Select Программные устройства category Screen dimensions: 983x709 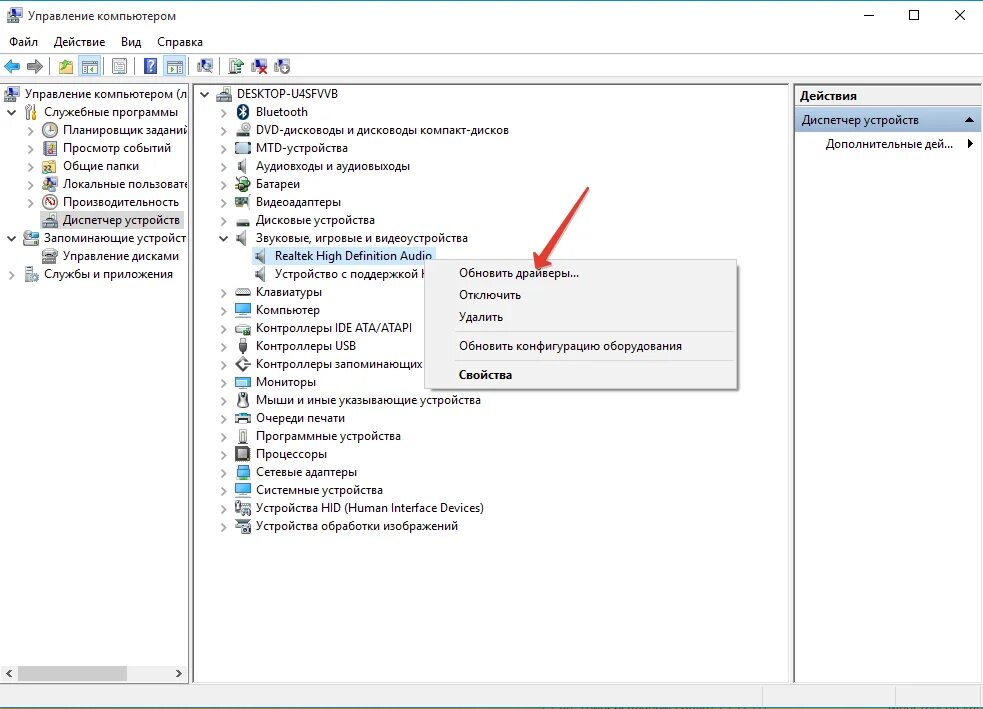point(328,436)
